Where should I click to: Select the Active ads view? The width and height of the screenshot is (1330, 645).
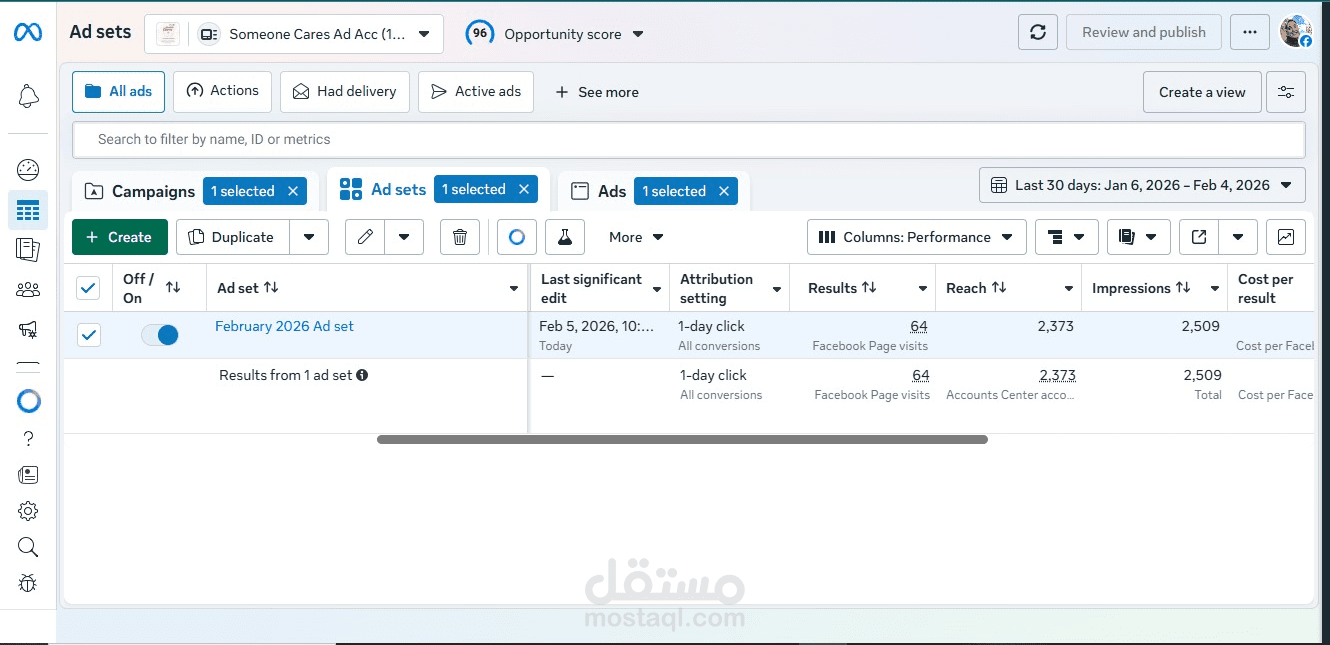click(475, 91)
